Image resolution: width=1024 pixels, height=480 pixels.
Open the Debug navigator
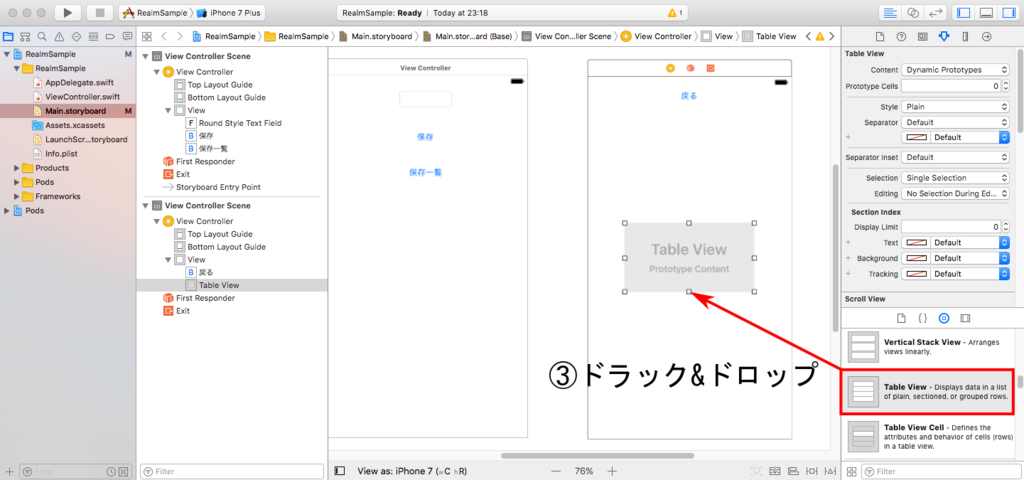(x=93, y=37)
